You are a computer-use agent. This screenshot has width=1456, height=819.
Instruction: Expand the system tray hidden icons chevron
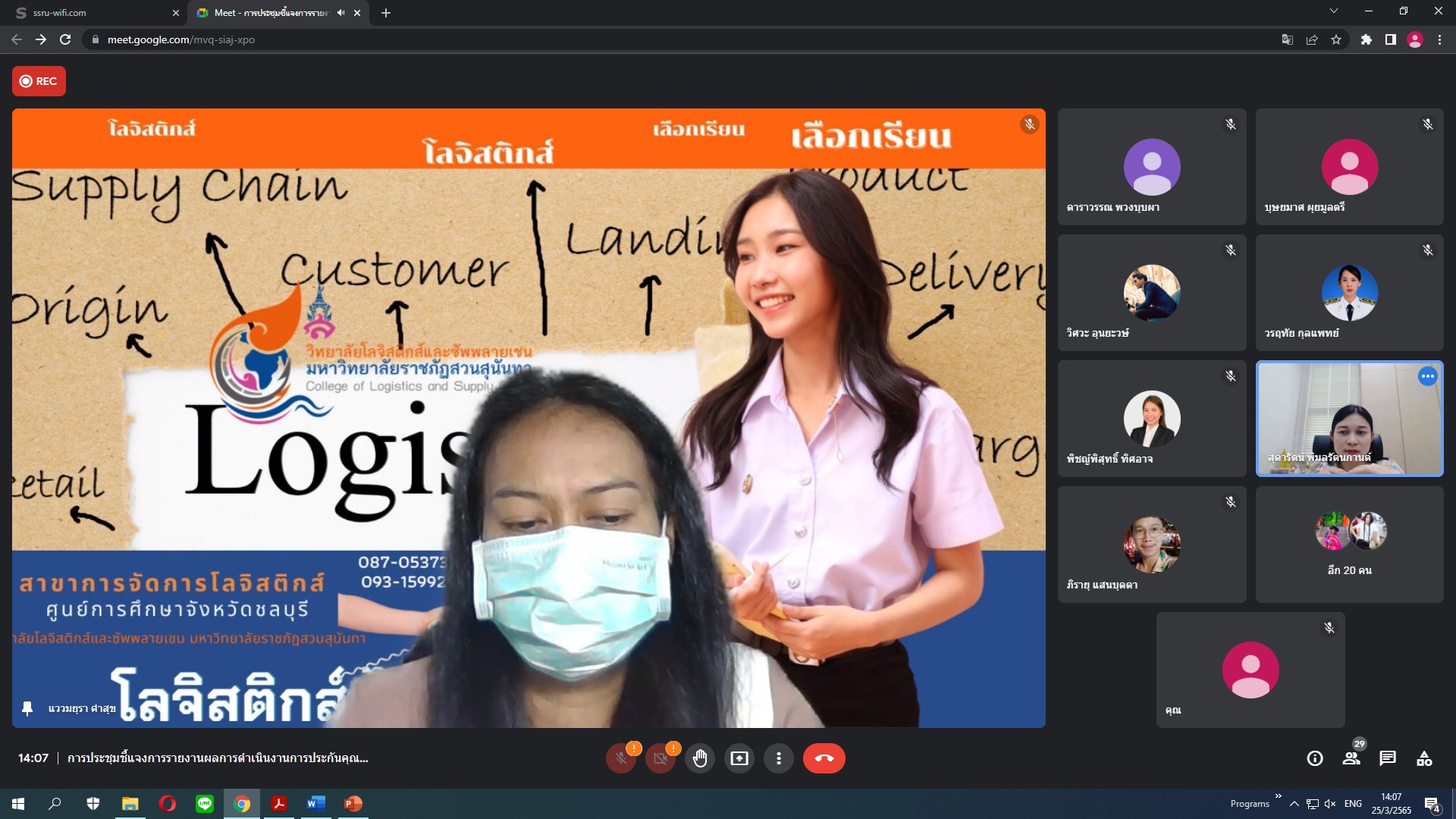click(1294, 804)
